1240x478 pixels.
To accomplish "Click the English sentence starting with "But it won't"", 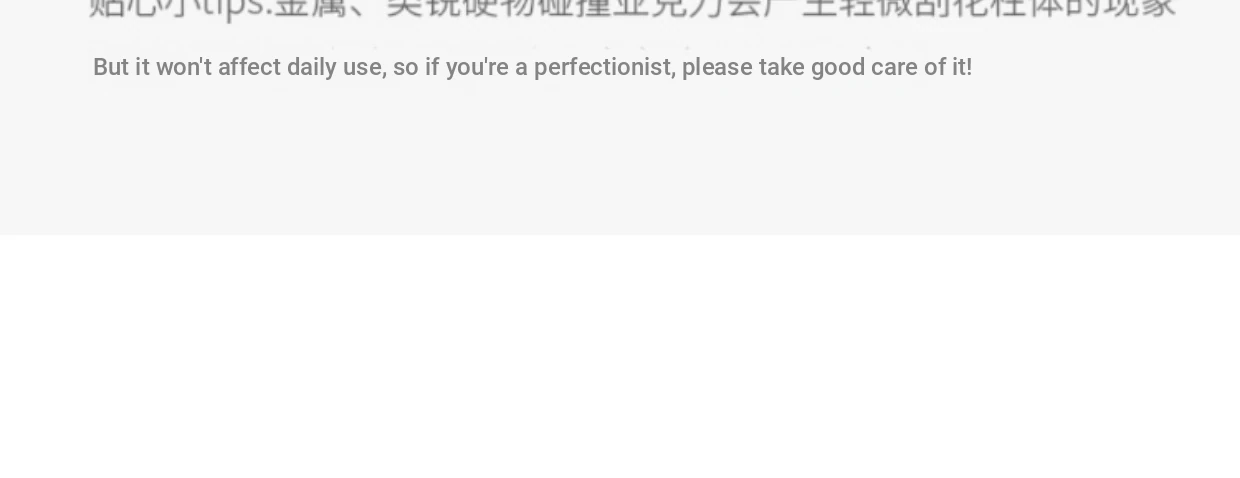I will tap(532, 67).
